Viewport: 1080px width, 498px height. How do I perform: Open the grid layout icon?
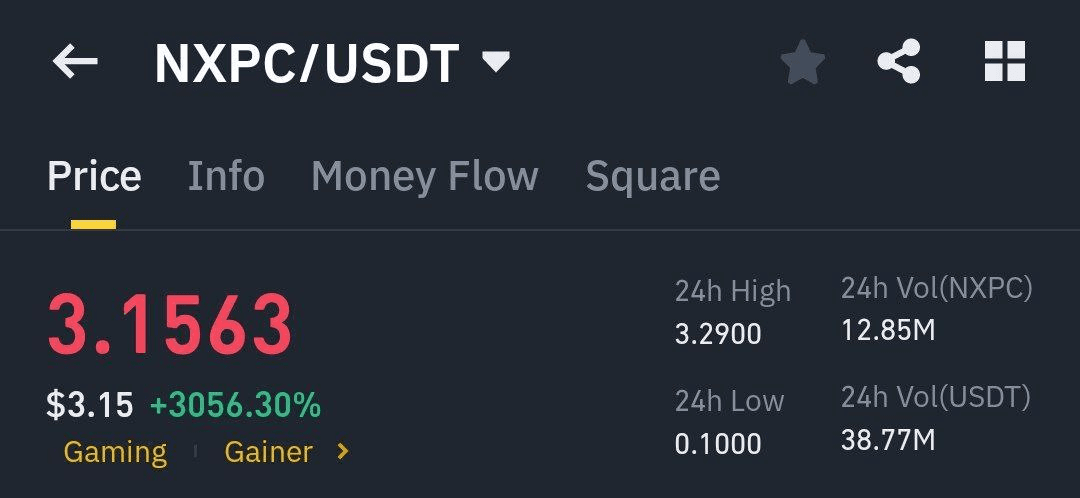pos(1005,61)
